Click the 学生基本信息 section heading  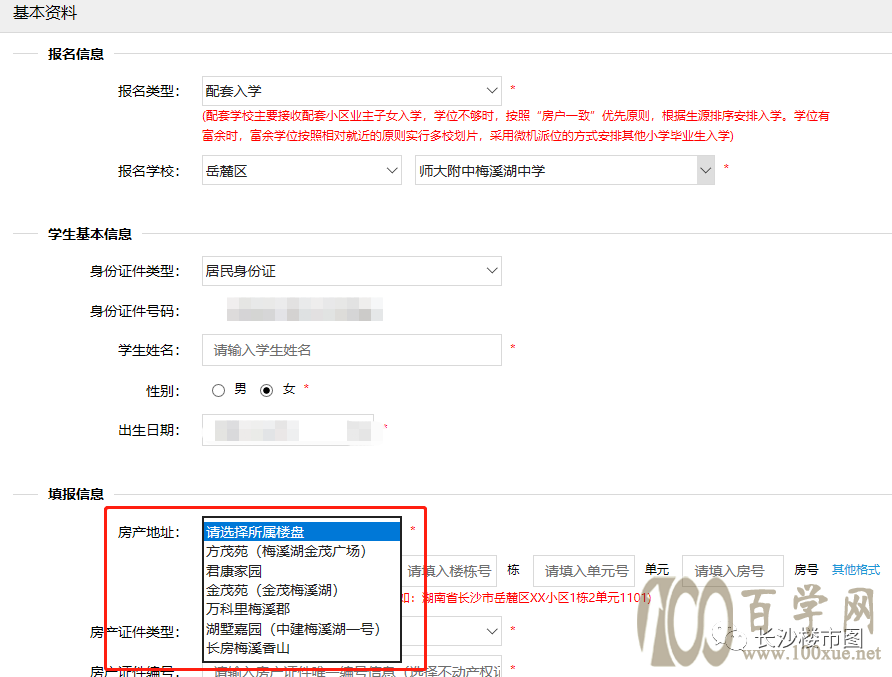pyautogui.click(x=90, y=234)
